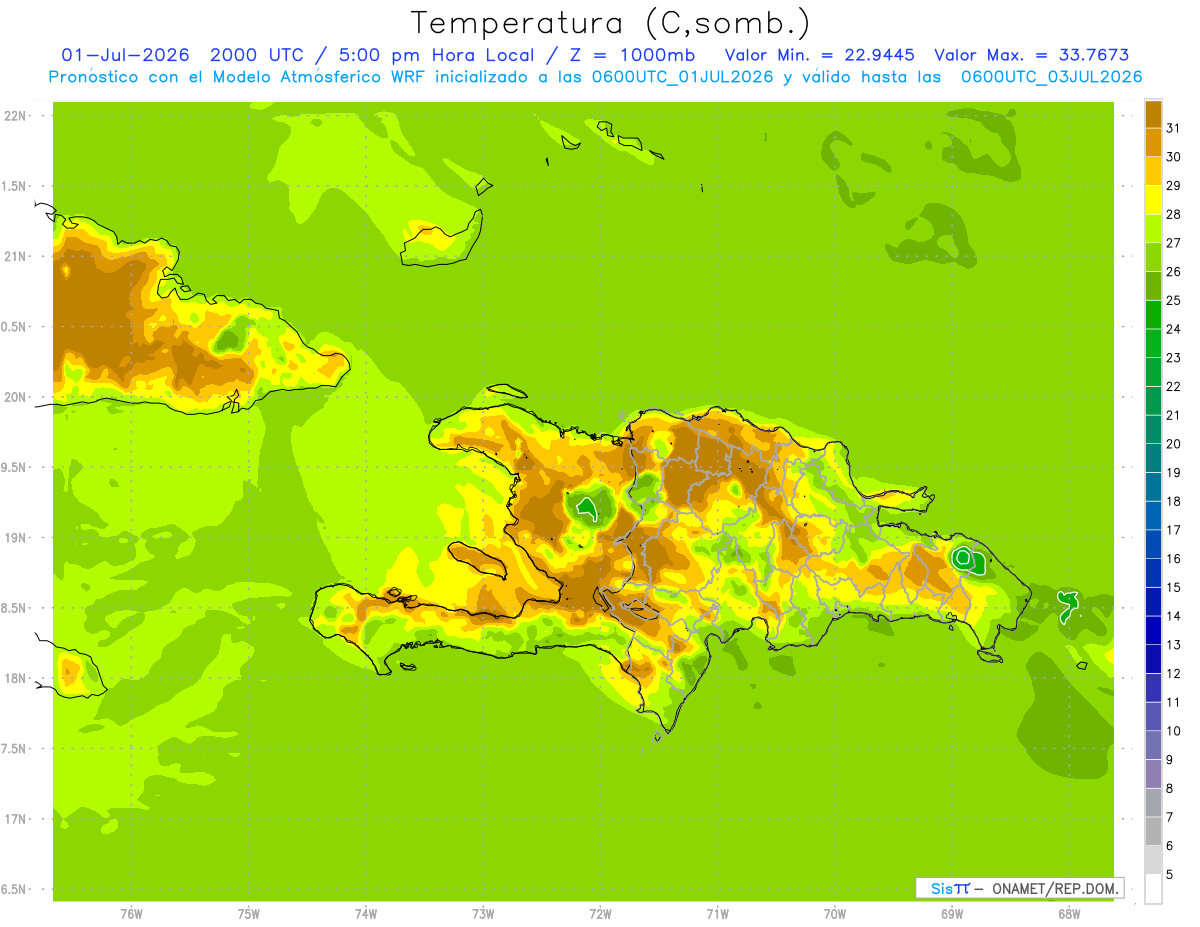1200x927 pixels.
Task: Click the "0600UTC_03JUL2026" valid-until time
Action: pos(1051,77)
